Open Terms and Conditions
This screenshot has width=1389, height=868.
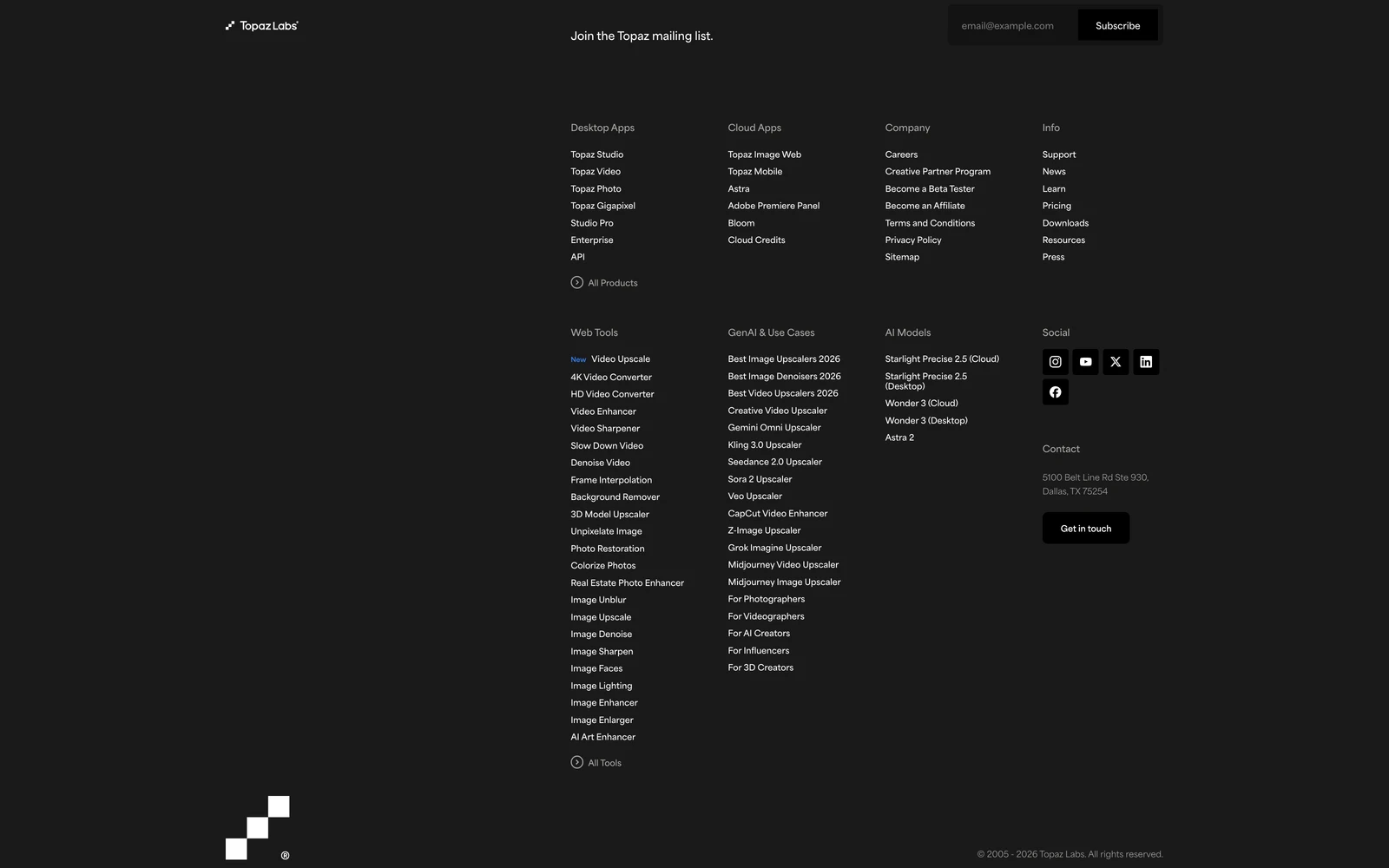[x=930, y=223]
